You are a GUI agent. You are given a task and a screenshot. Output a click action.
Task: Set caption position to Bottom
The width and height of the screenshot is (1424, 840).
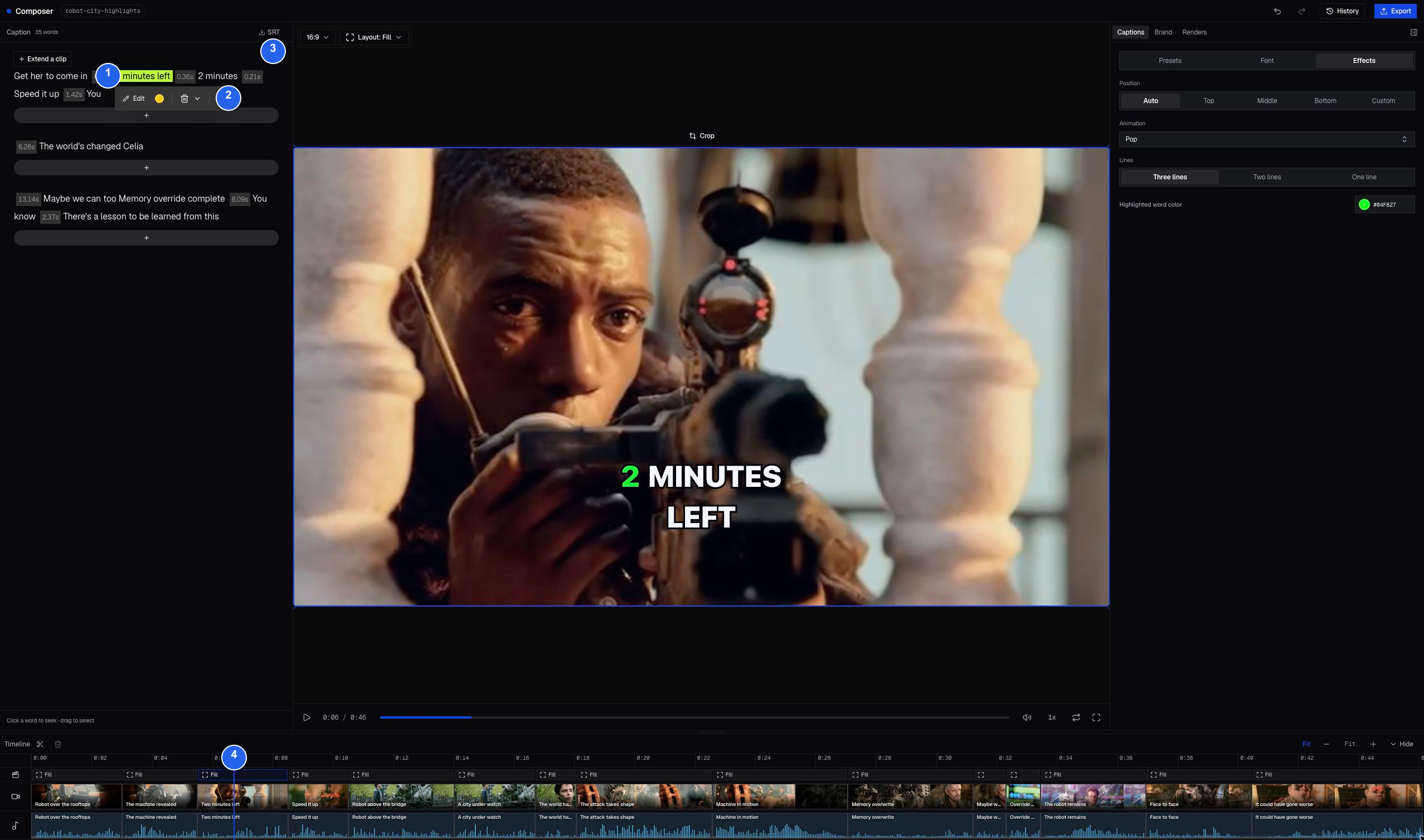[1325, 101]
